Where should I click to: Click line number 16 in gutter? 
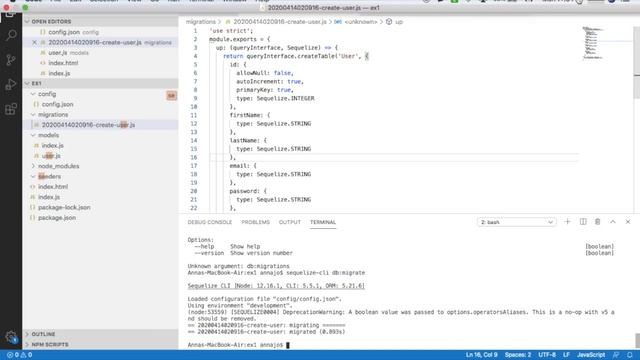pos(194,157)
